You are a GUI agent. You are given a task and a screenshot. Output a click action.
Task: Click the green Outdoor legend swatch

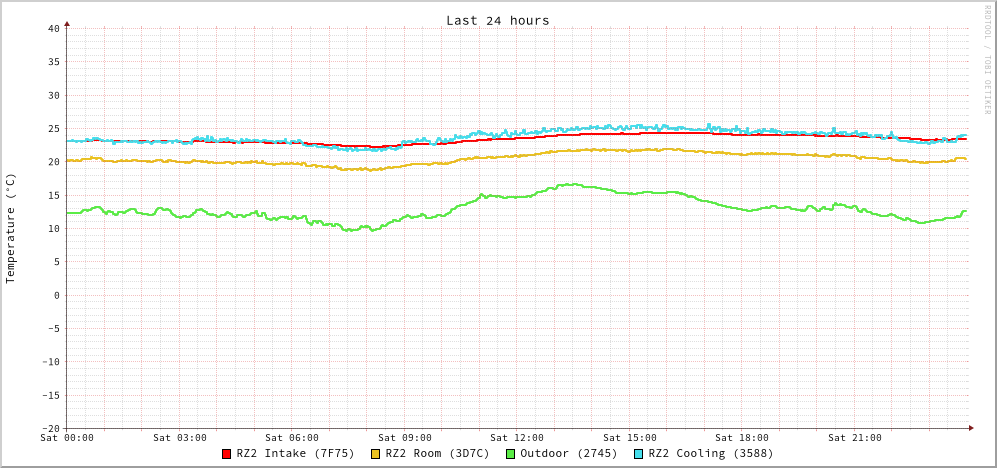510,454
